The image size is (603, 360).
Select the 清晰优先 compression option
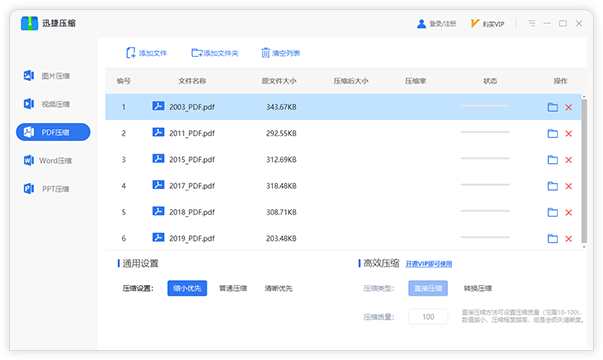tap(278, 288)
